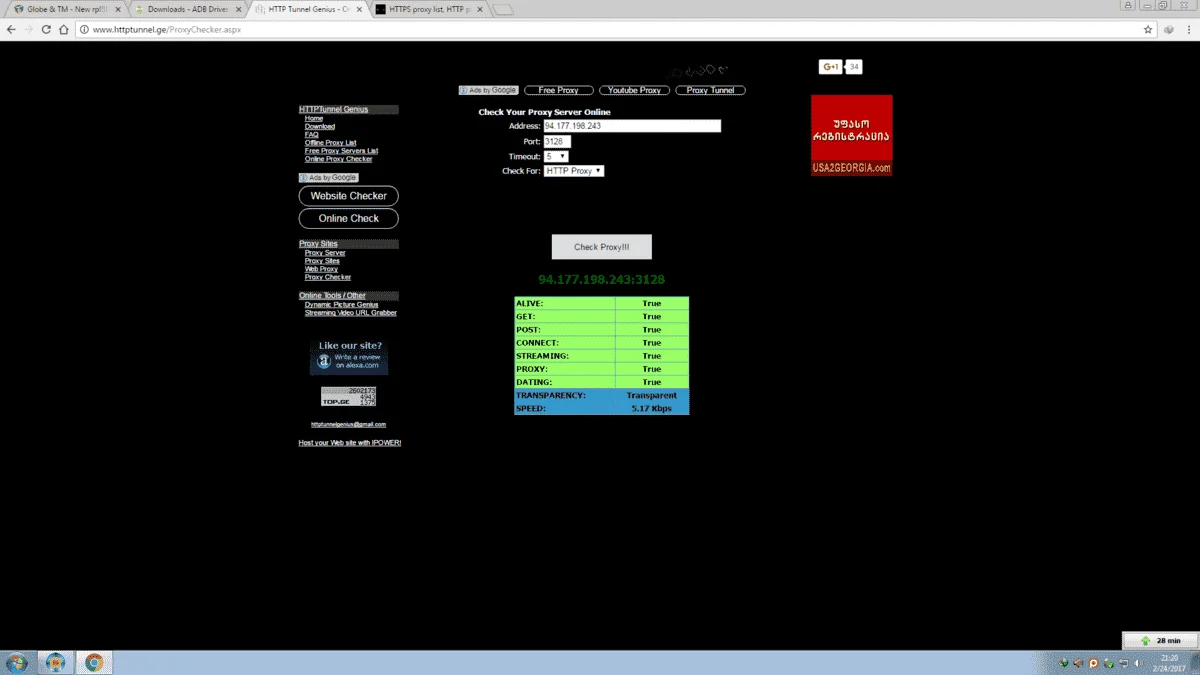Click the Free Proxy button
Screen dimensions: 1200x675
559,90
